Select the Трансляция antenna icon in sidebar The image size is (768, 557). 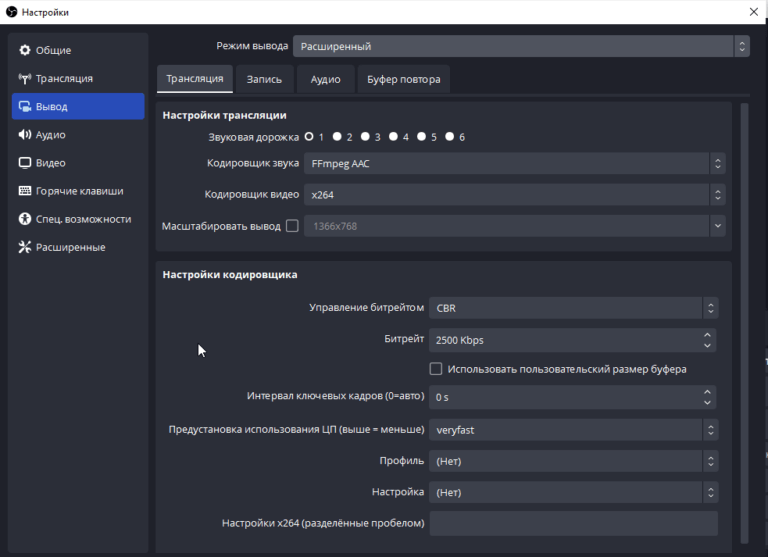(x=25, y=78)
